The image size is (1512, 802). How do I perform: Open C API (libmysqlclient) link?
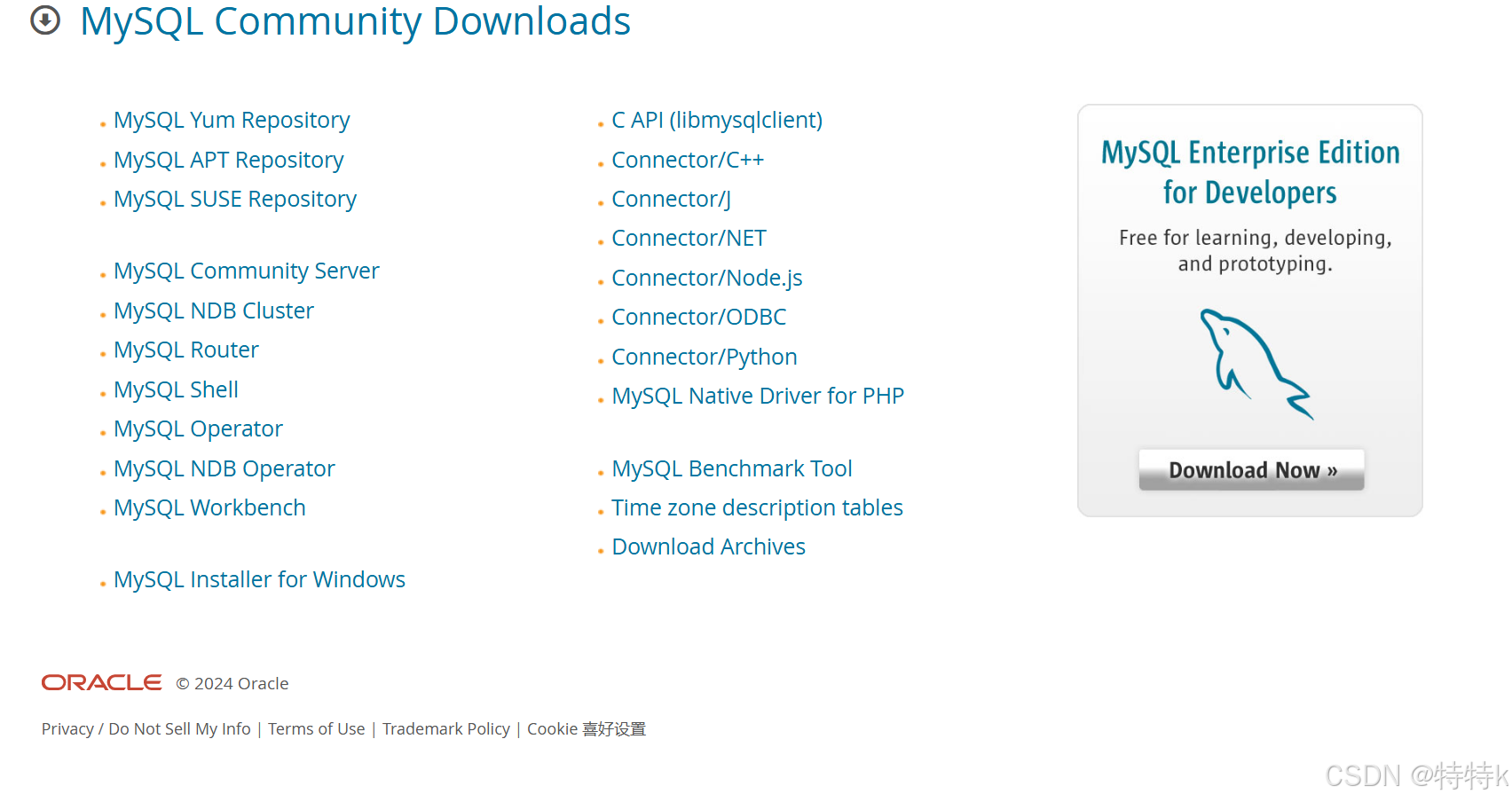click(x=717, y=120)
